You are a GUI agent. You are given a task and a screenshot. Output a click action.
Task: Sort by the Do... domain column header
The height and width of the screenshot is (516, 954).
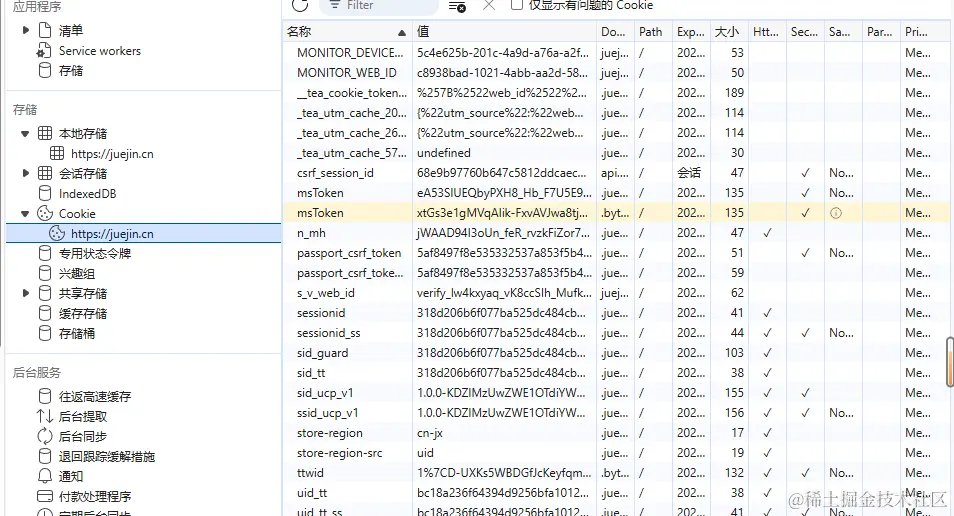(615, 32)
